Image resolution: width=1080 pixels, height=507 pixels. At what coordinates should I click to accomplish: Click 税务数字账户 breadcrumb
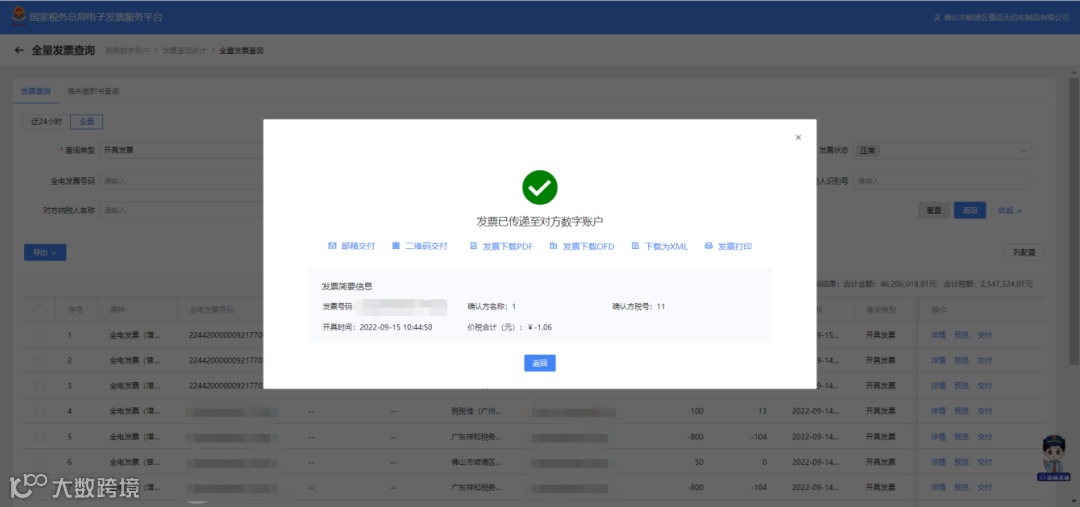pyautogui.click(x=127, y=51)
